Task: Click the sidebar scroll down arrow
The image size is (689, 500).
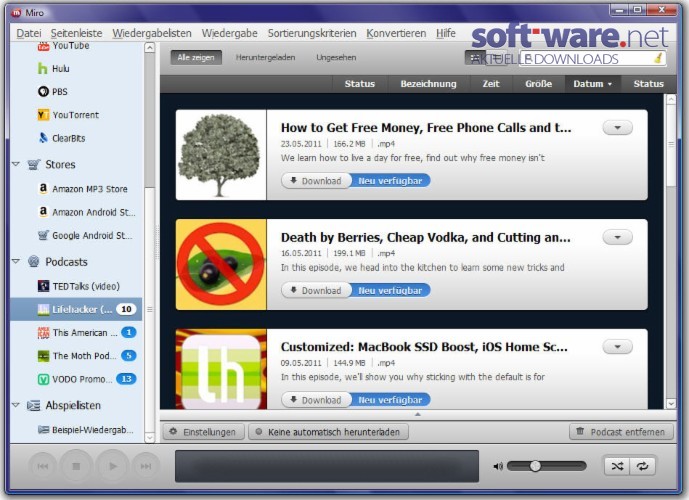Action: tap(149, 438)
